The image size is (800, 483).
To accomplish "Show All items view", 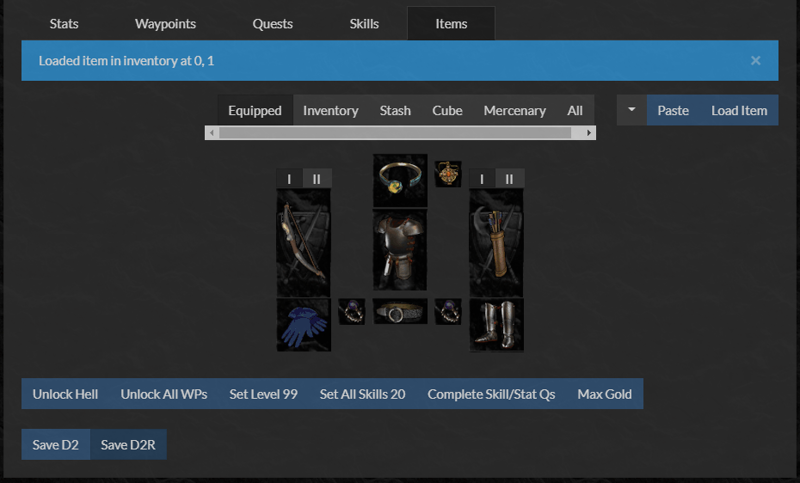I will point(575,110).
